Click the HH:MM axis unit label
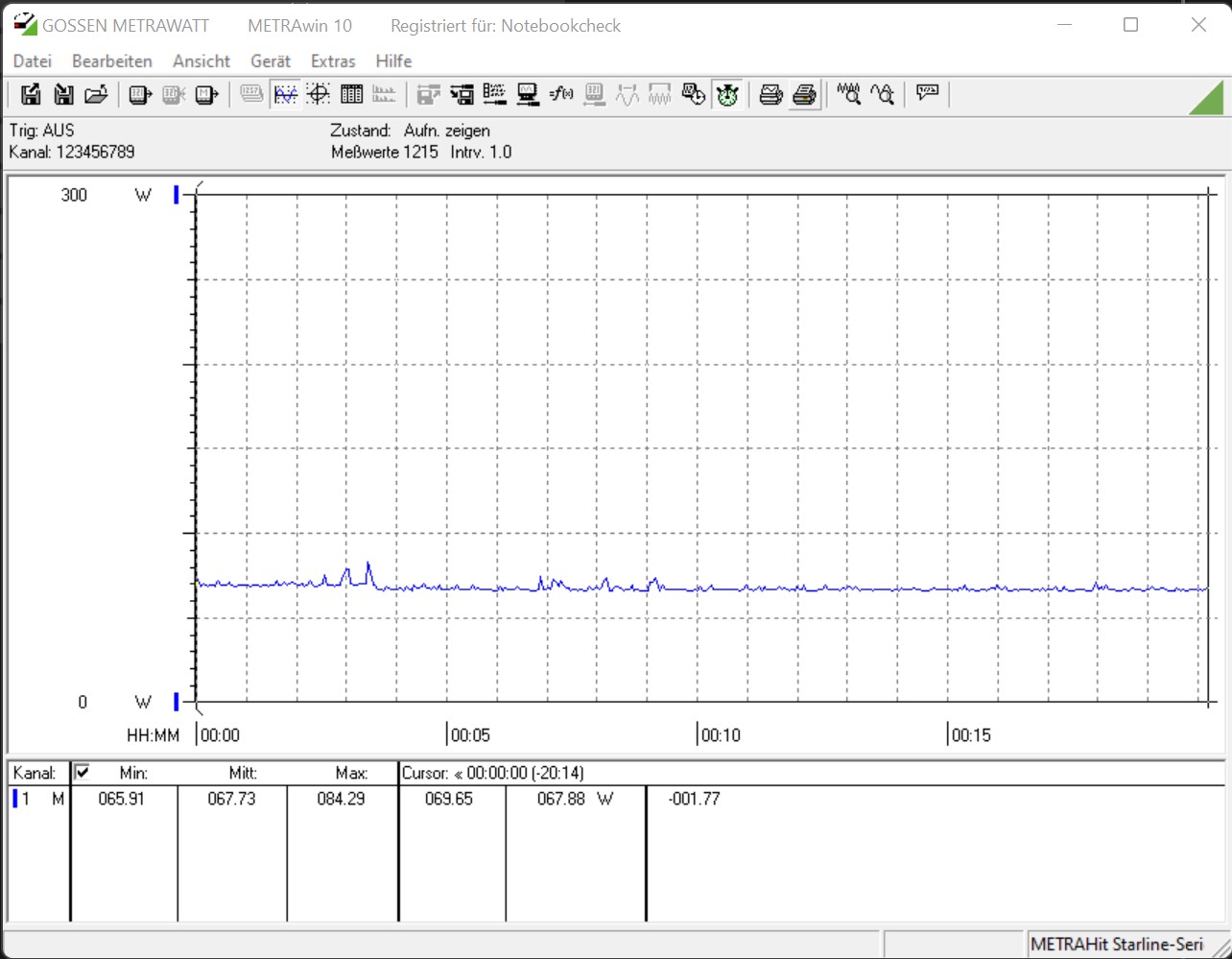This screenshot has width=1232, height=959. click(154, 736)
